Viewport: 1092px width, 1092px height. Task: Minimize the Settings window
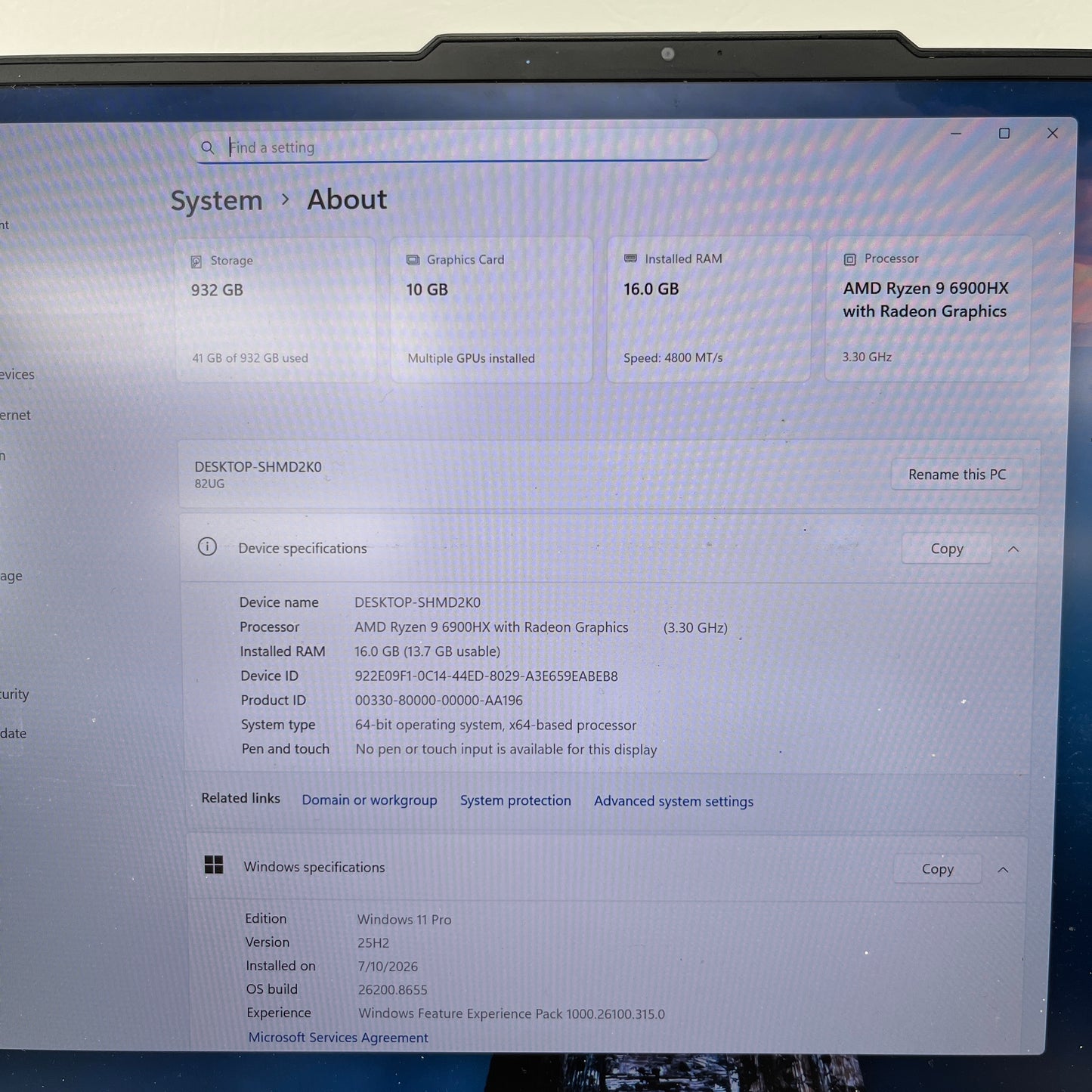pyautogui.click(x=956, y=134)
